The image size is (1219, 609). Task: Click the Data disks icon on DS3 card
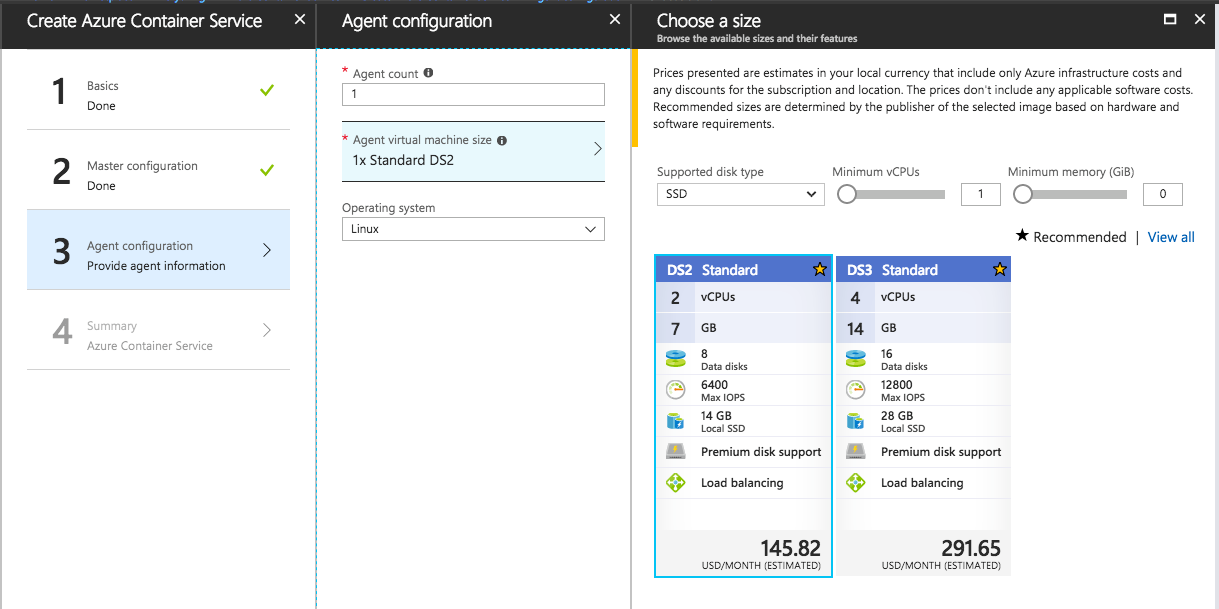tap(855, 359)
